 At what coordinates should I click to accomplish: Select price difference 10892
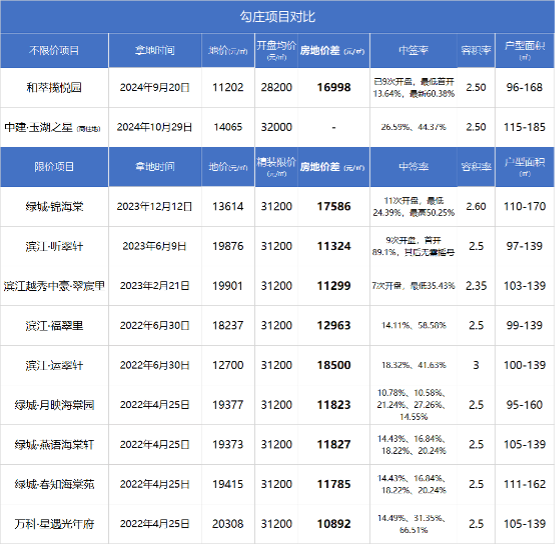pyautogui.click(x=334, y=524)
